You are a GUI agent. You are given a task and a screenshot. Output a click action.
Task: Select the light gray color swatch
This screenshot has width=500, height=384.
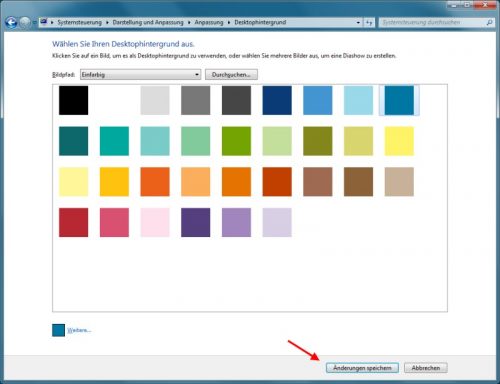[x=155, y=100]
